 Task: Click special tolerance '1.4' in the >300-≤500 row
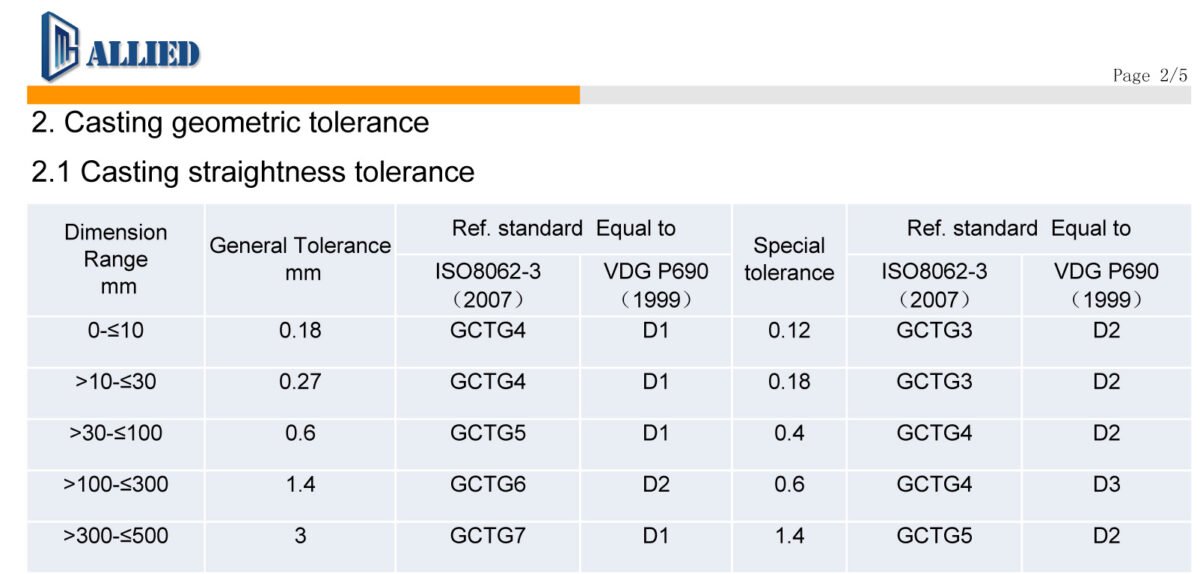[x=789, y=536]
